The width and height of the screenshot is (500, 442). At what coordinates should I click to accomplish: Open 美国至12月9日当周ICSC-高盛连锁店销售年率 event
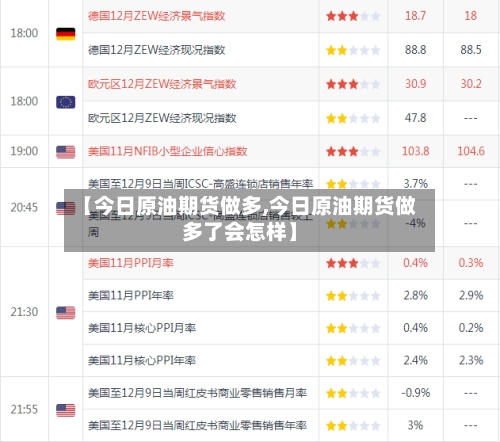click(200, 184)
